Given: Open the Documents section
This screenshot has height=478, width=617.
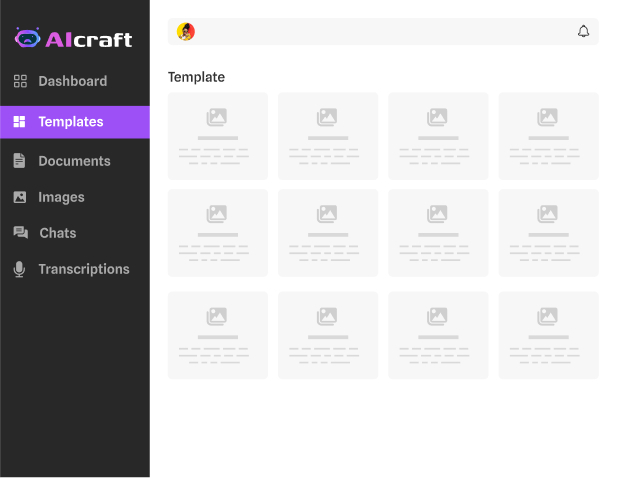Looking at the screenshot, I should click(x=74, y=161).
